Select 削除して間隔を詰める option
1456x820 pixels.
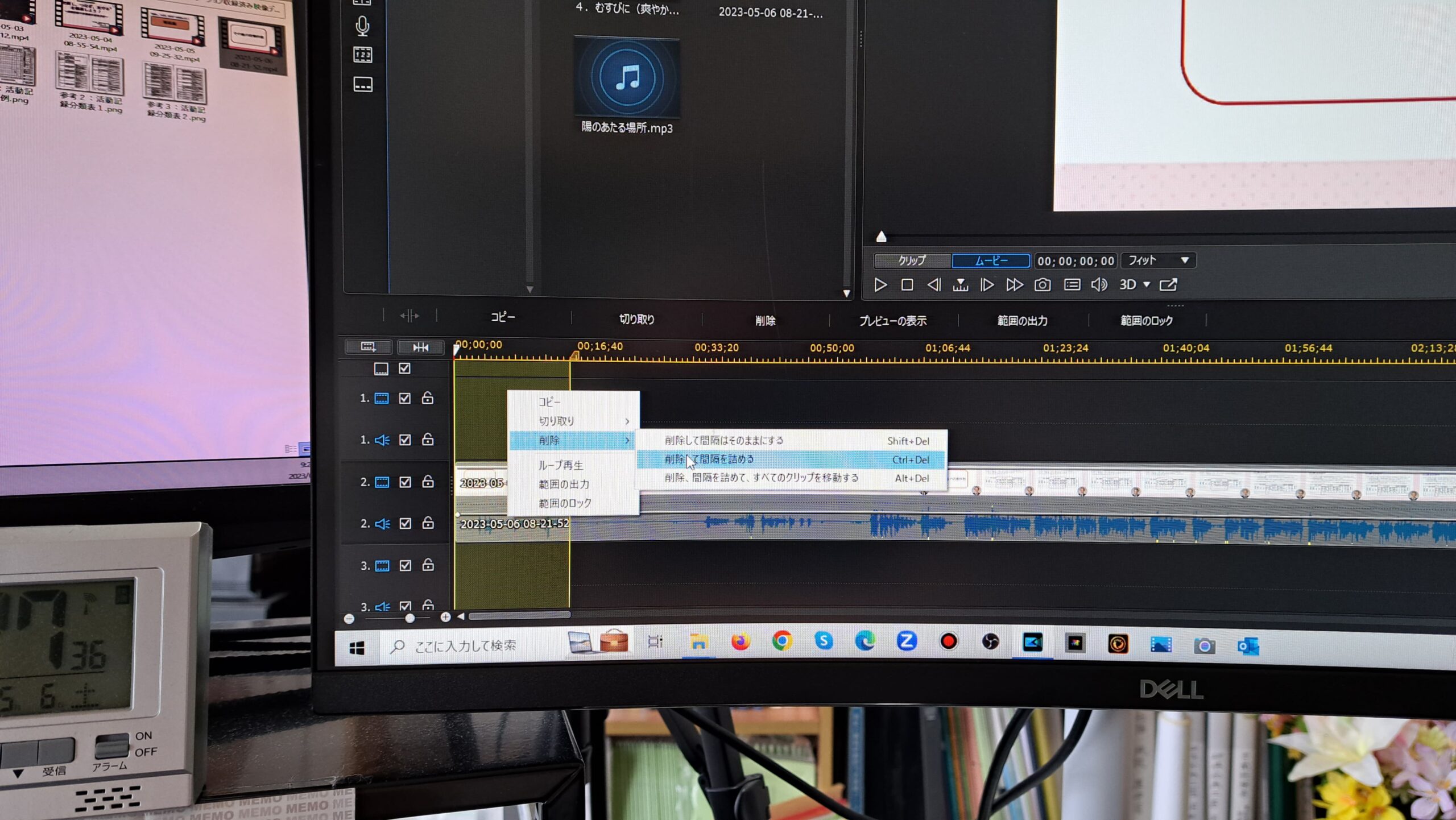point(791,459)
